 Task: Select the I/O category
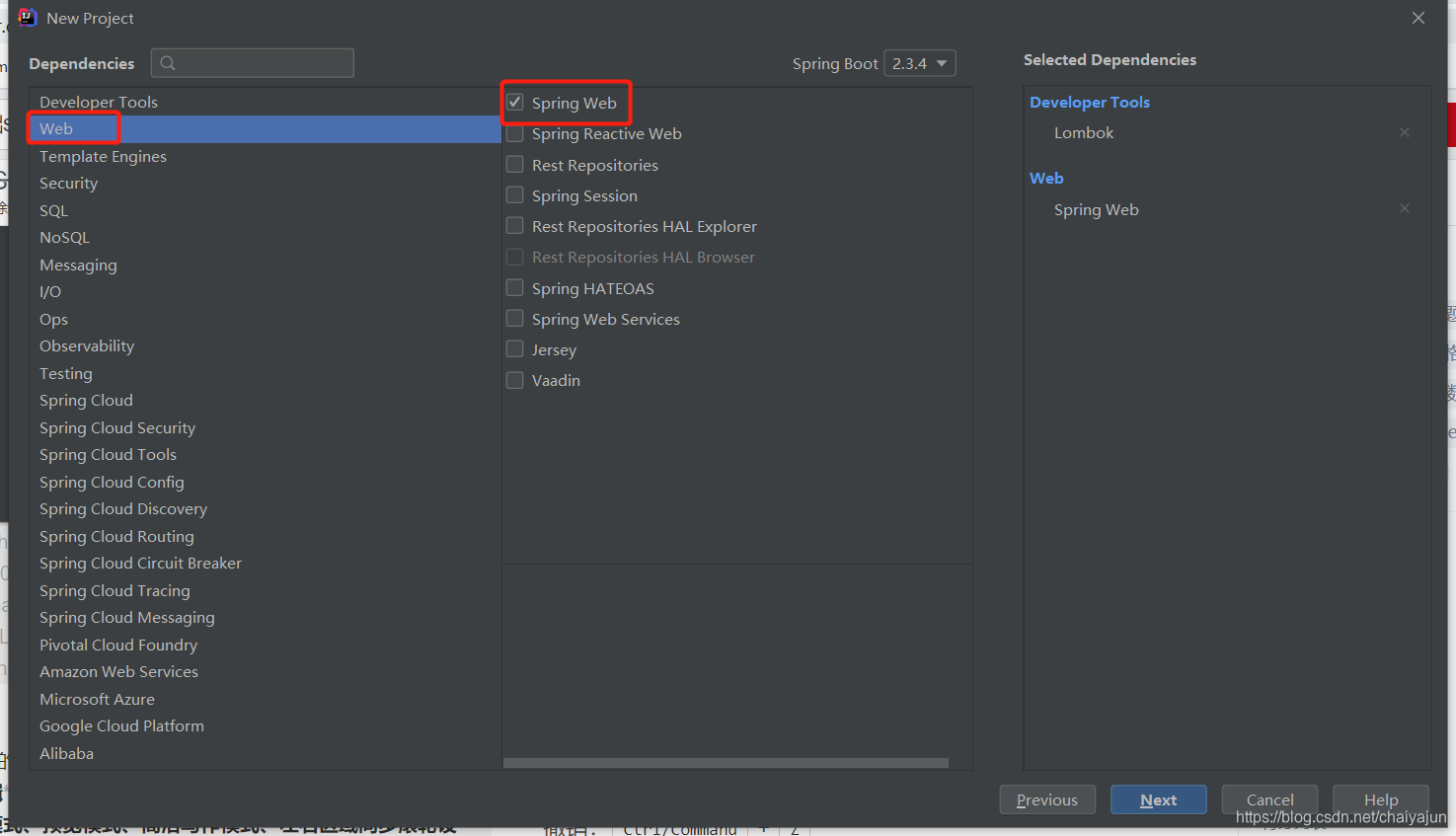(266, 292)
